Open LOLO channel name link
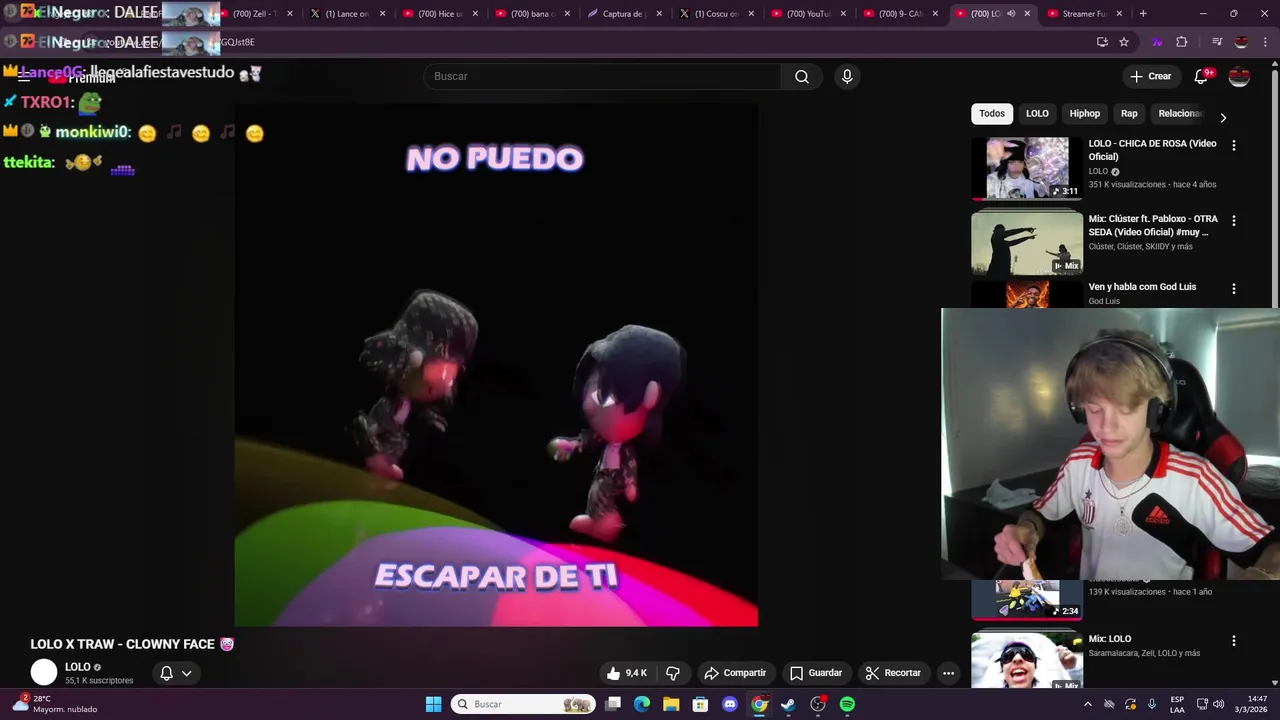 point(77,667)
